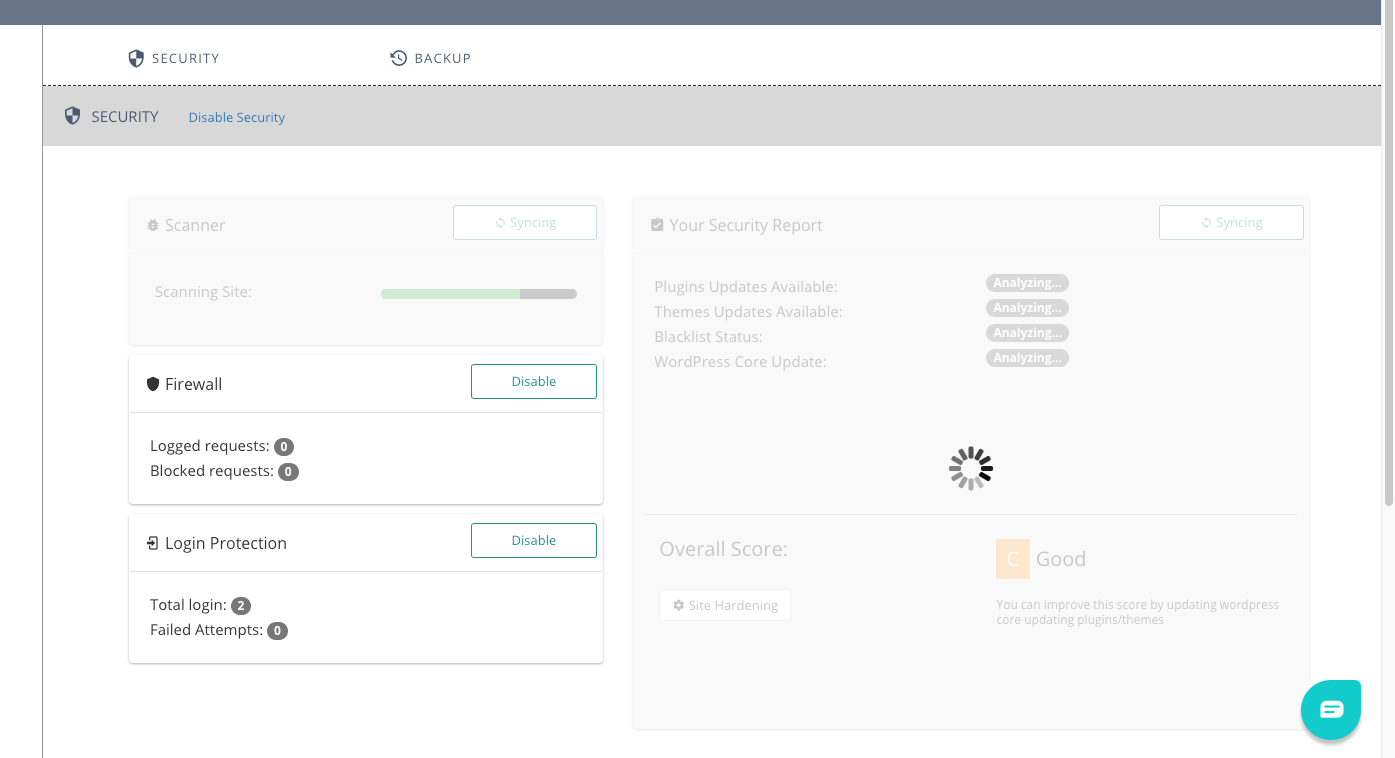This screenshot has height=758, width=1395.
Task: Click the Disable Security link
Action: (237, 117)
